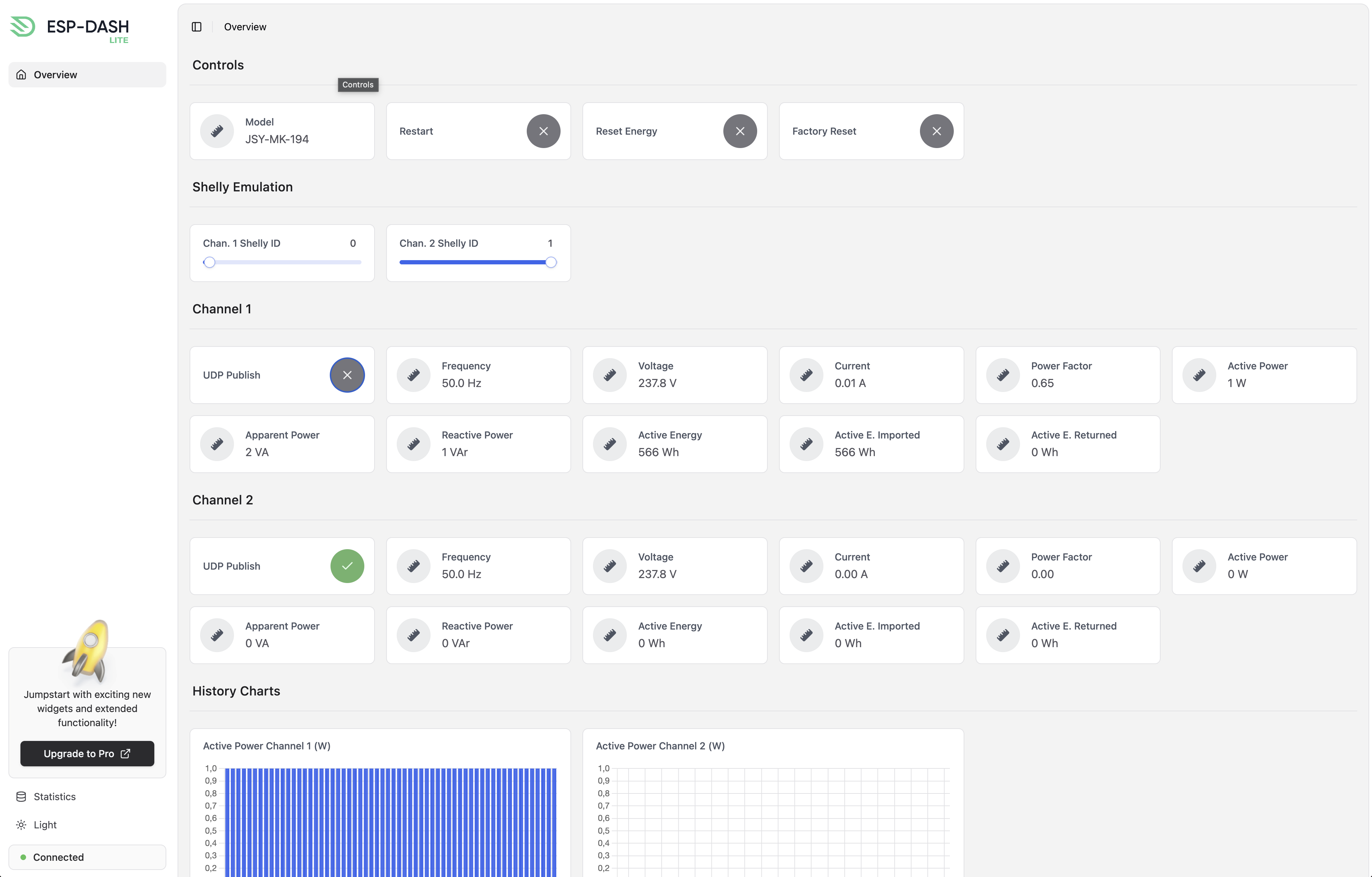Image resolution: width=1372 pixels, height=877 pixels.
Task: Click Channel 1 Apparent Power icon
Action: (217, 444)
